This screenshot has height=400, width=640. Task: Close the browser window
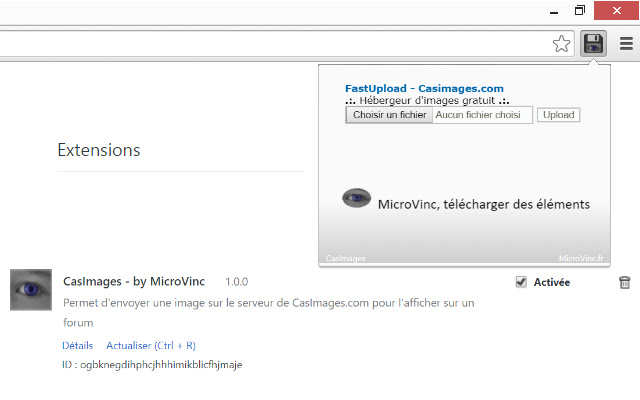coord(616,11)
